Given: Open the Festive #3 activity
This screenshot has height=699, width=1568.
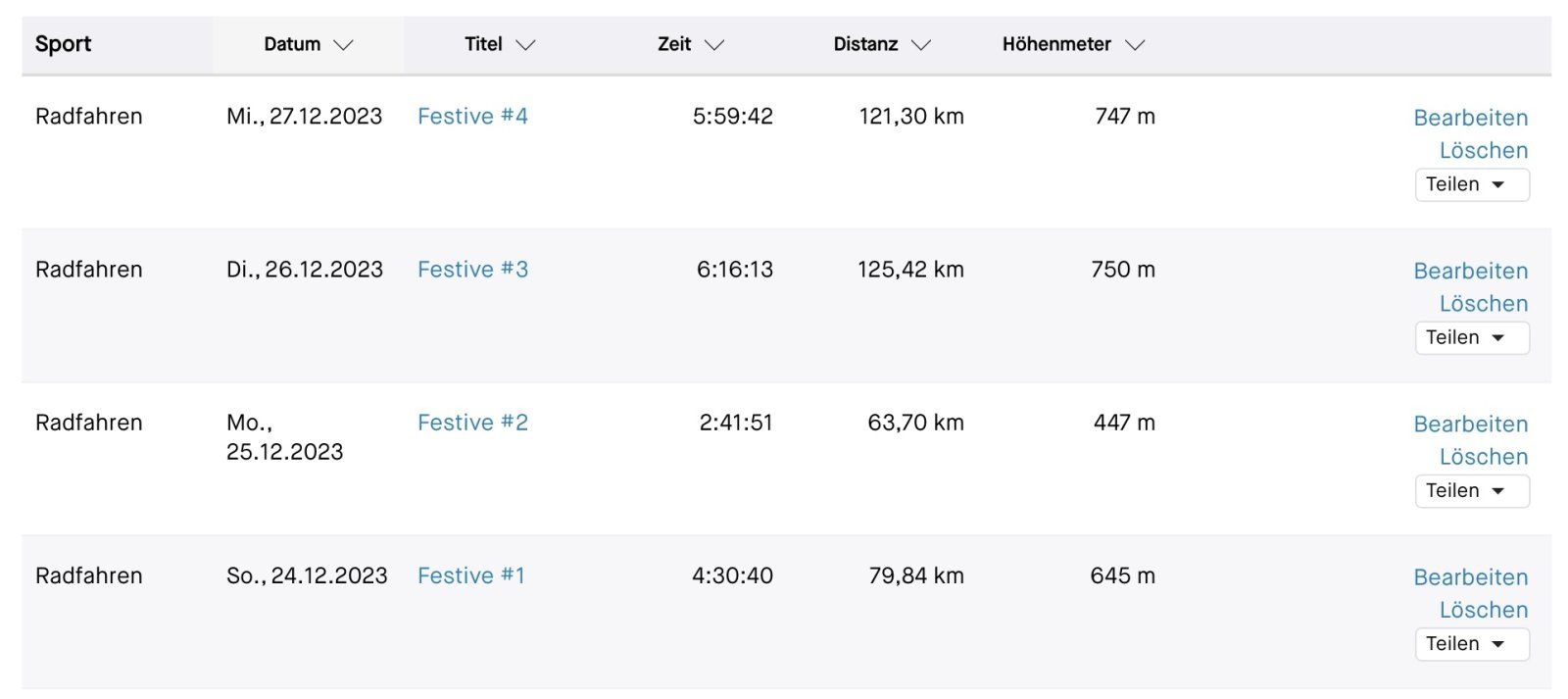Looking at the screenshot, I should click(x=472, y=269).
